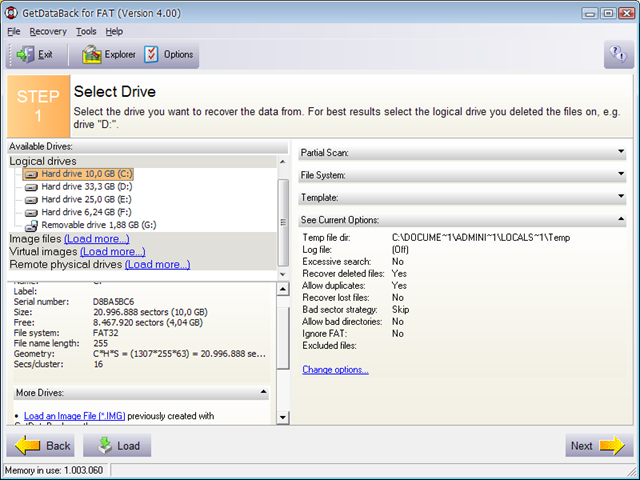Click drives list scrollbar down arrow
This screenshot has width=640, height=480.
(x=283, y=274)
